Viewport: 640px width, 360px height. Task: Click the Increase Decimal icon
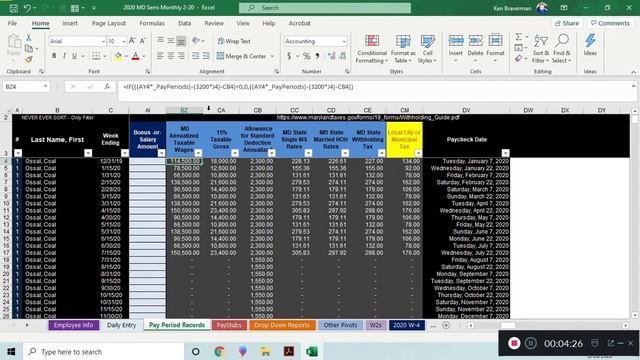(x=331, y=56)
